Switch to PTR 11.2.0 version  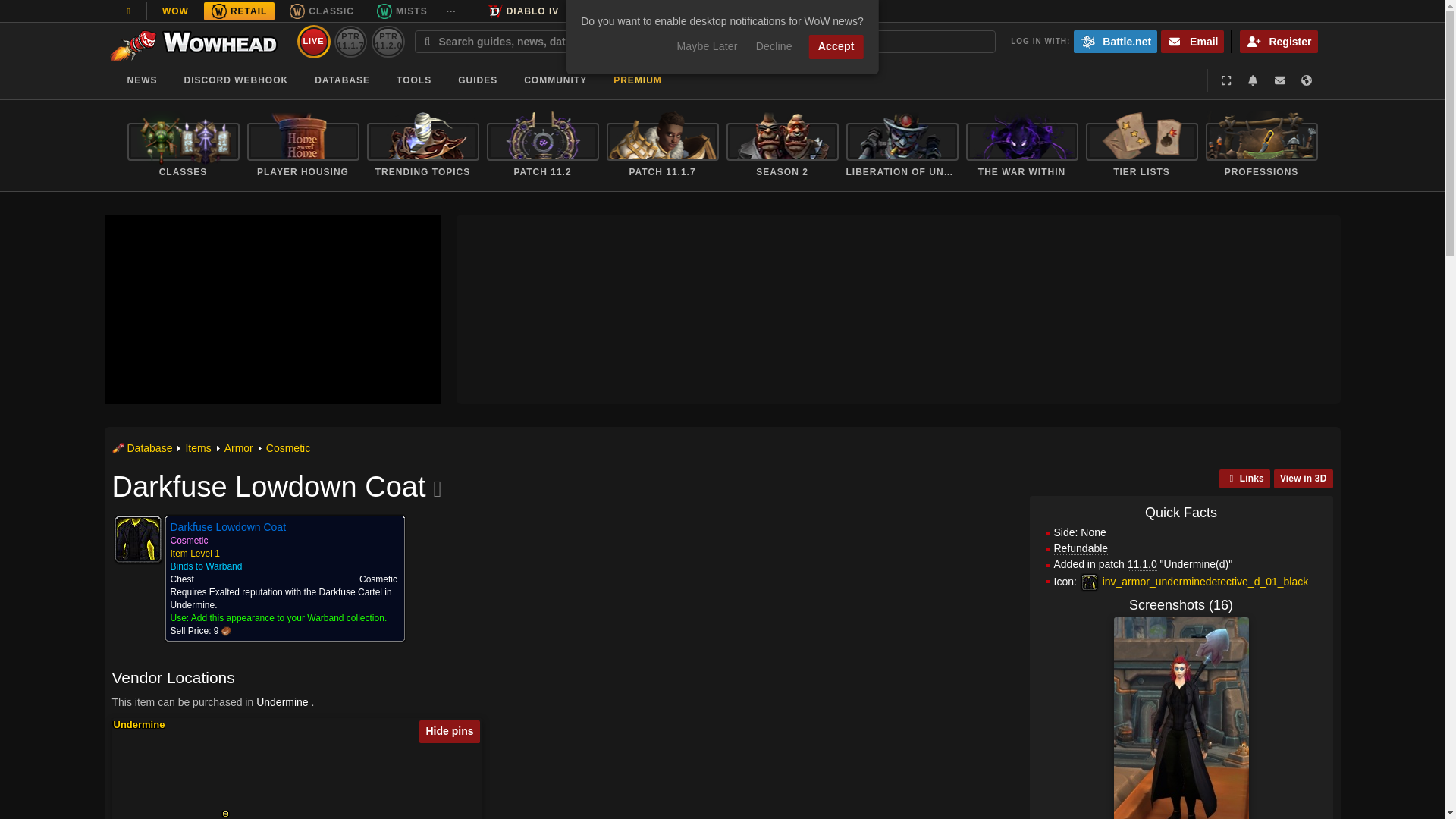(388, 42)
